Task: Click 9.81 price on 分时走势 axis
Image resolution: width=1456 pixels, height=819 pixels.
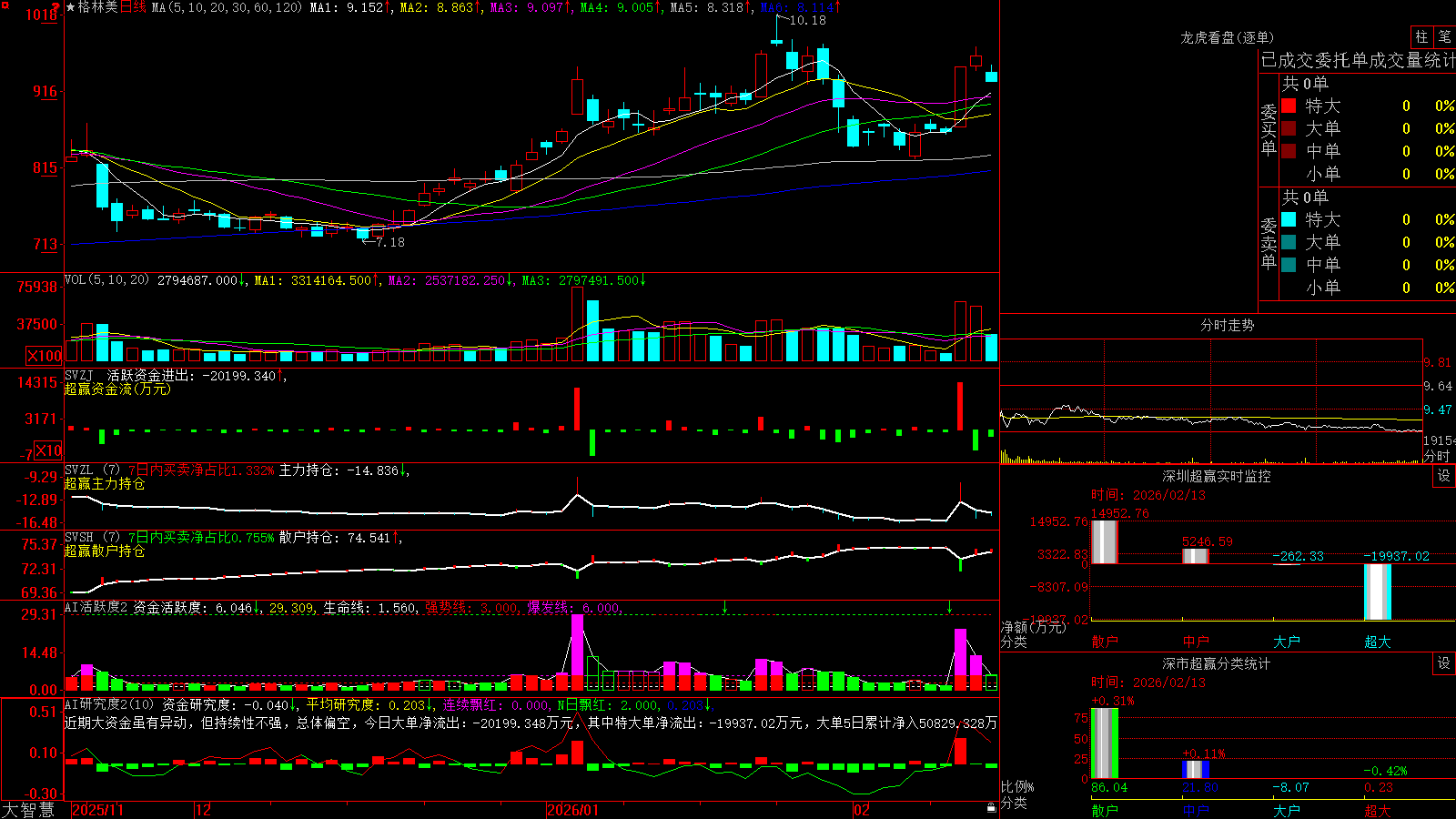Action: click(1438, 362)
